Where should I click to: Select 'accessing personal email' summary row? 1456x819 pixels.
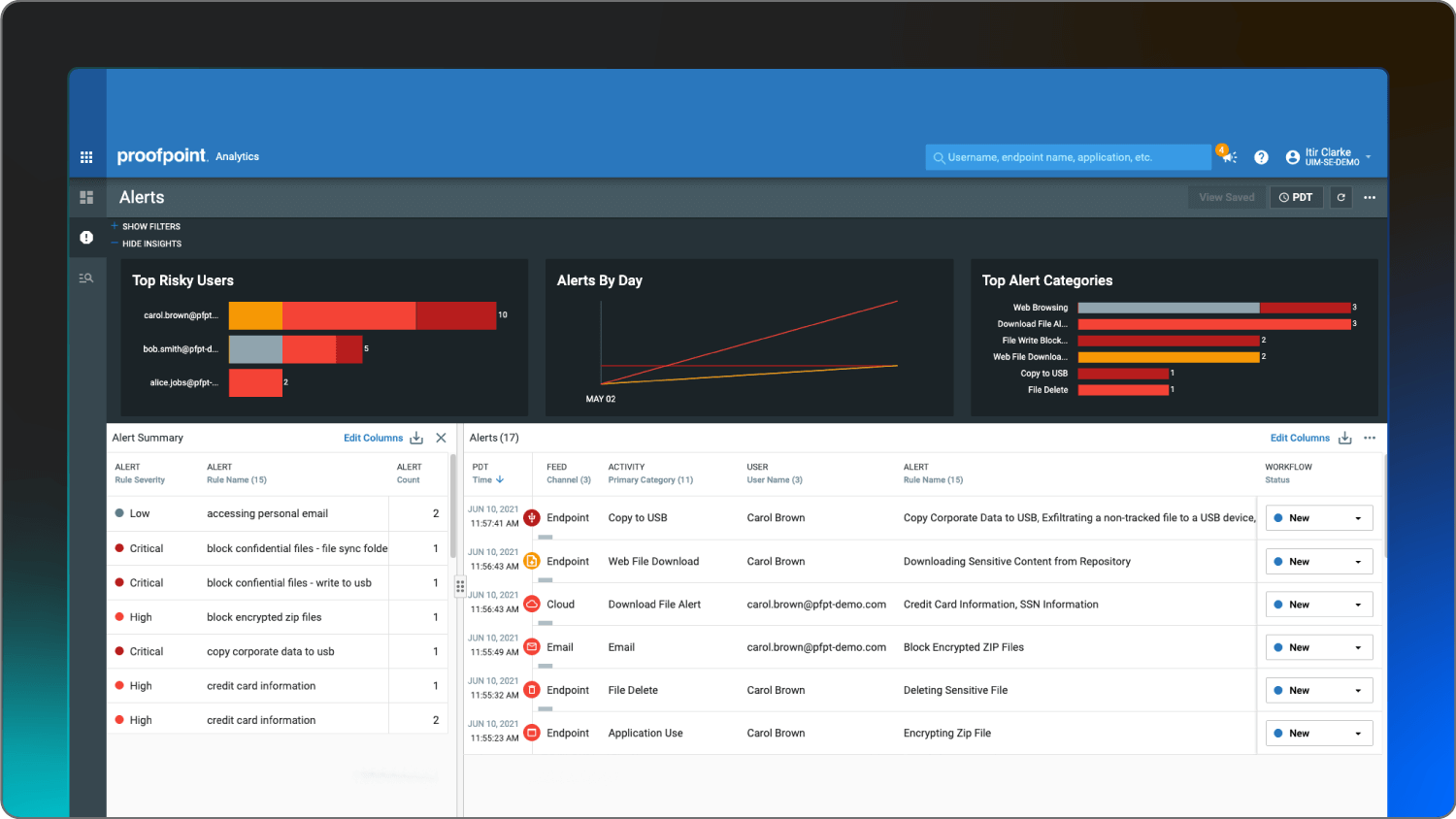click(x=278, y=513)
